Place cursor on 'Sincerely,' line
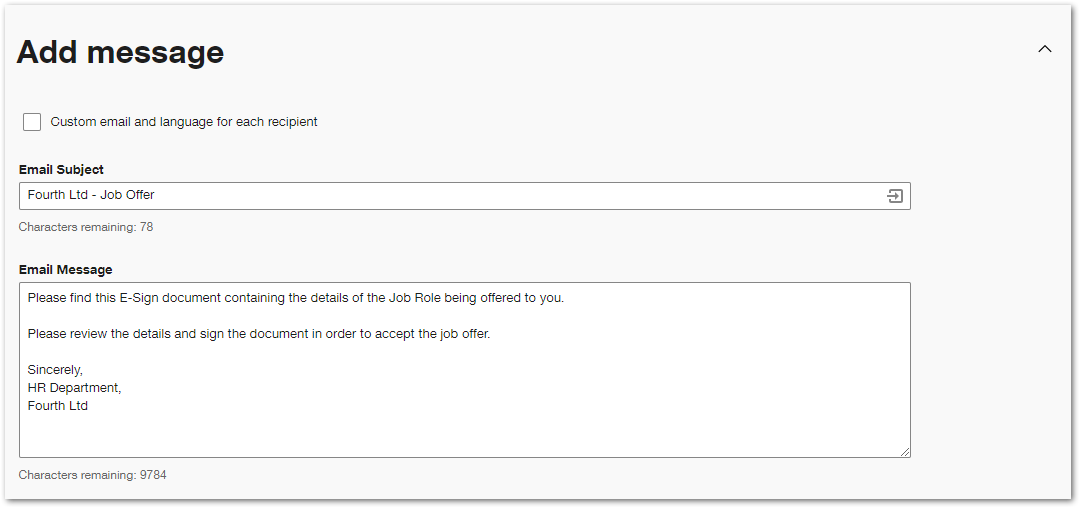Image resolution: width=1080 pixels, height=508 pixels. coord(55,370)
